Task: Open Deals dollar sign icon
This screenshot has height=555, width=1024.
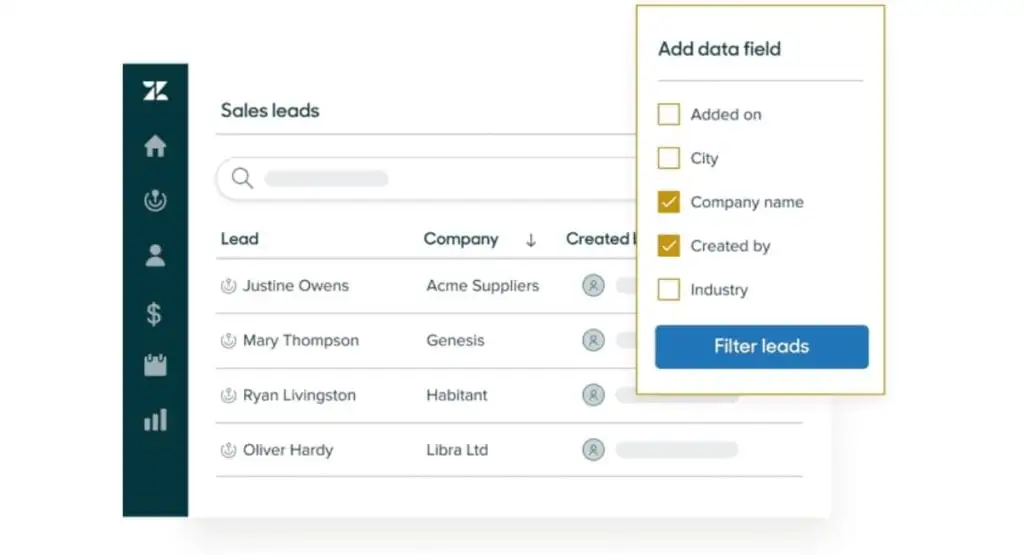Action: [154, 313]
